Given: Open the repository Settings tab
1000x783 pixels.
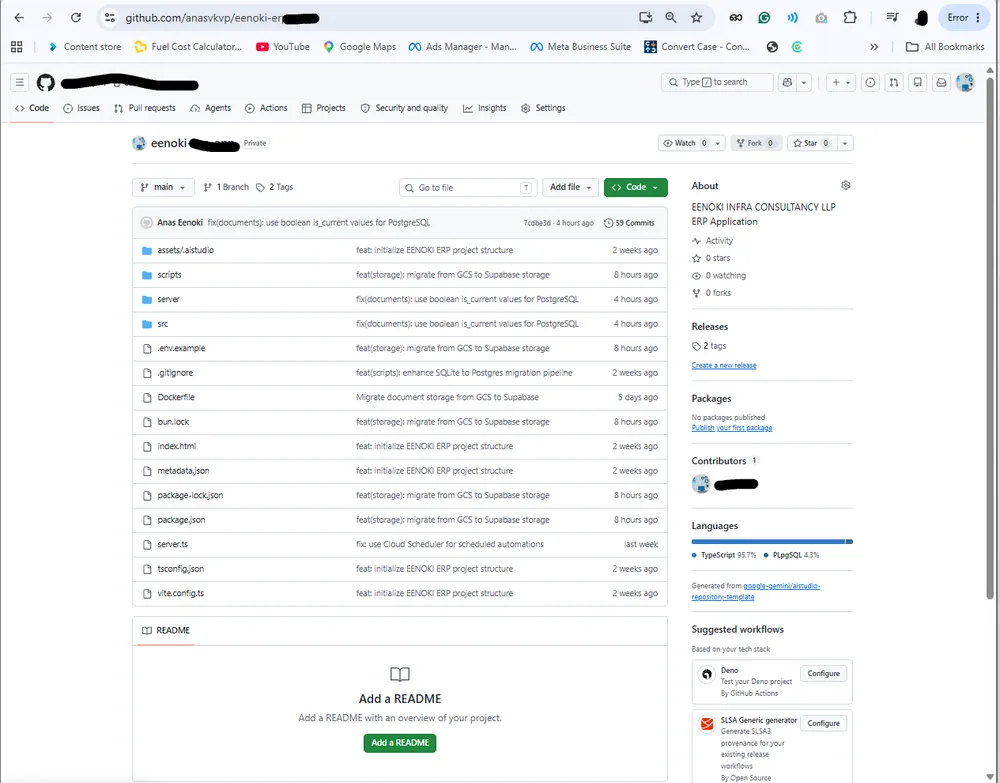Looking at the screenshot, I should (x=543, y=108).
